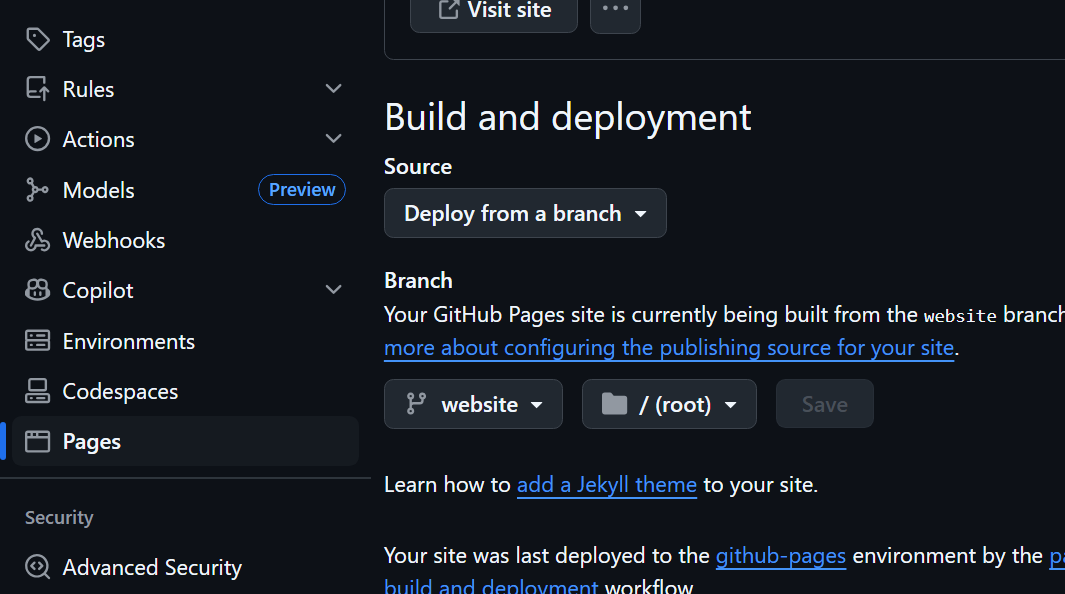Viewport: 1065px width, 594px height.
Task: Open Advanced Security settings
Action: [x=185, y=567]
